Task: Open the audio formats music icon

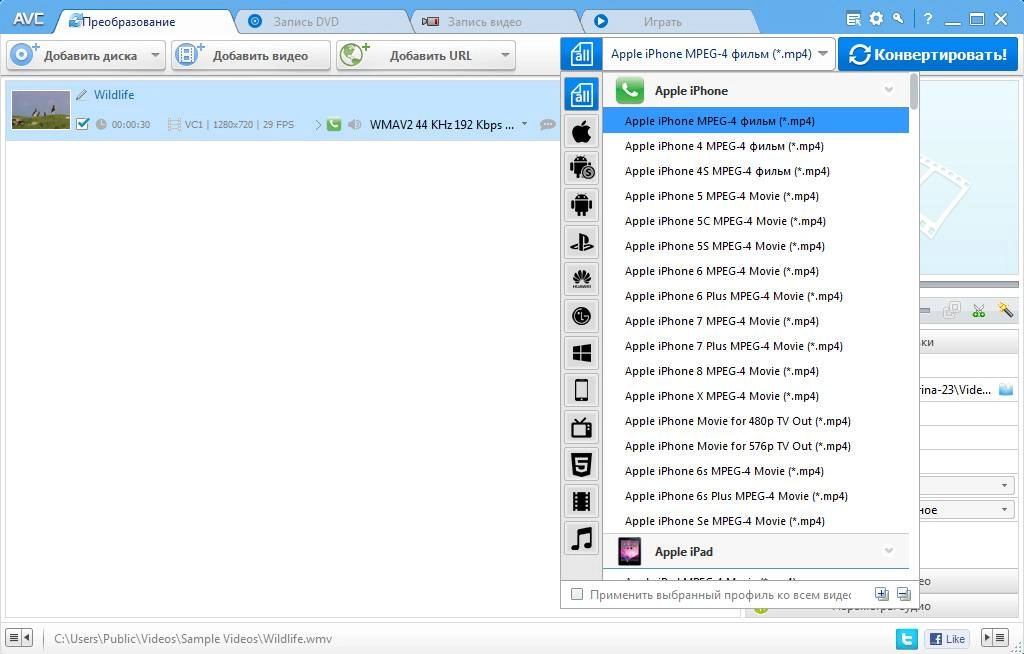Action: click(581, 539)
